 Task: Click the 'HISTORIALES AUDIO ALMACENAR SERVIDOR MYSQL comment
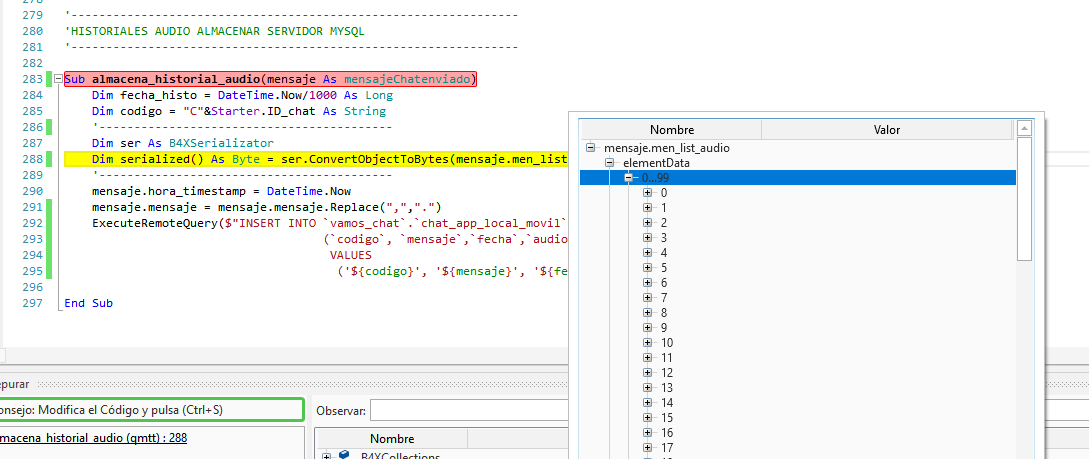pyautogui.click(x=214, y=31)
